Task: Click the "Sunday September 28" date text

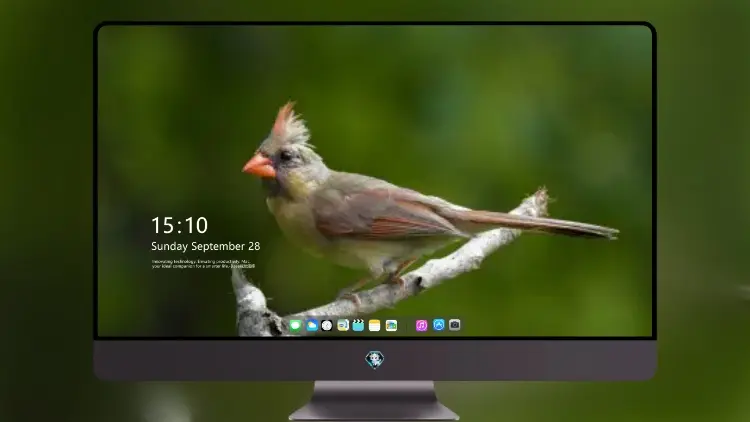Action: 206,246
